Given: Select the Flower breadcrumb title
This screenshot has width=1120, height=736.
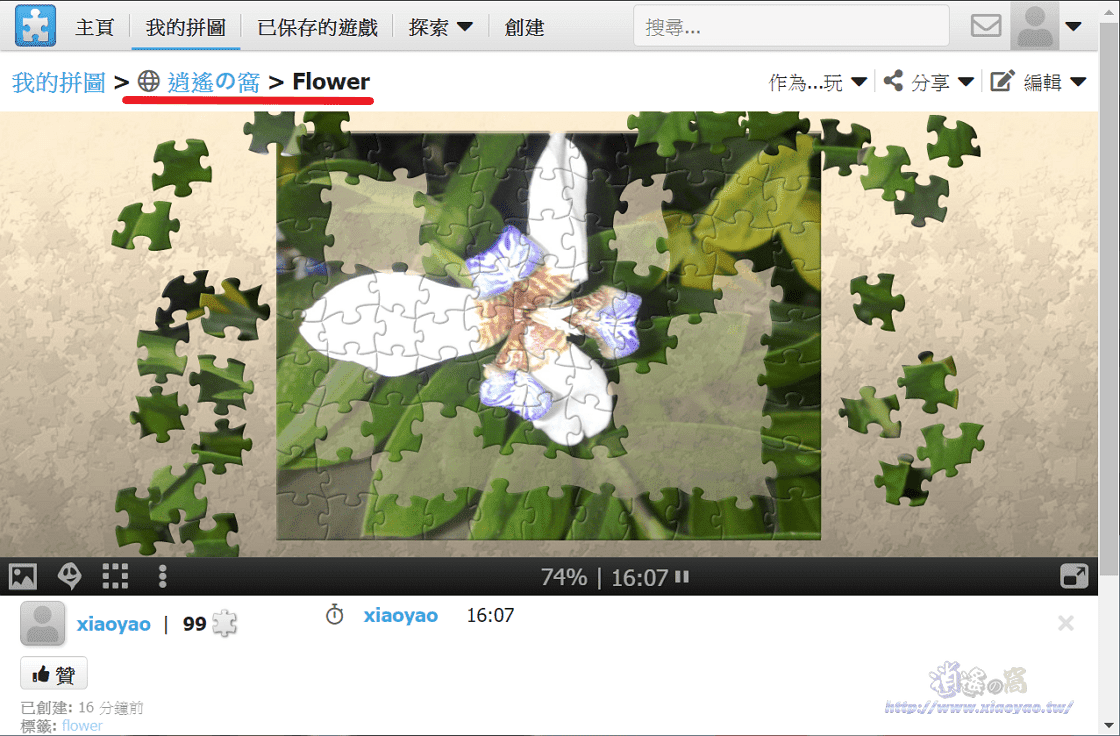Looking at the screenshot, I should click(x=331, y=81).
